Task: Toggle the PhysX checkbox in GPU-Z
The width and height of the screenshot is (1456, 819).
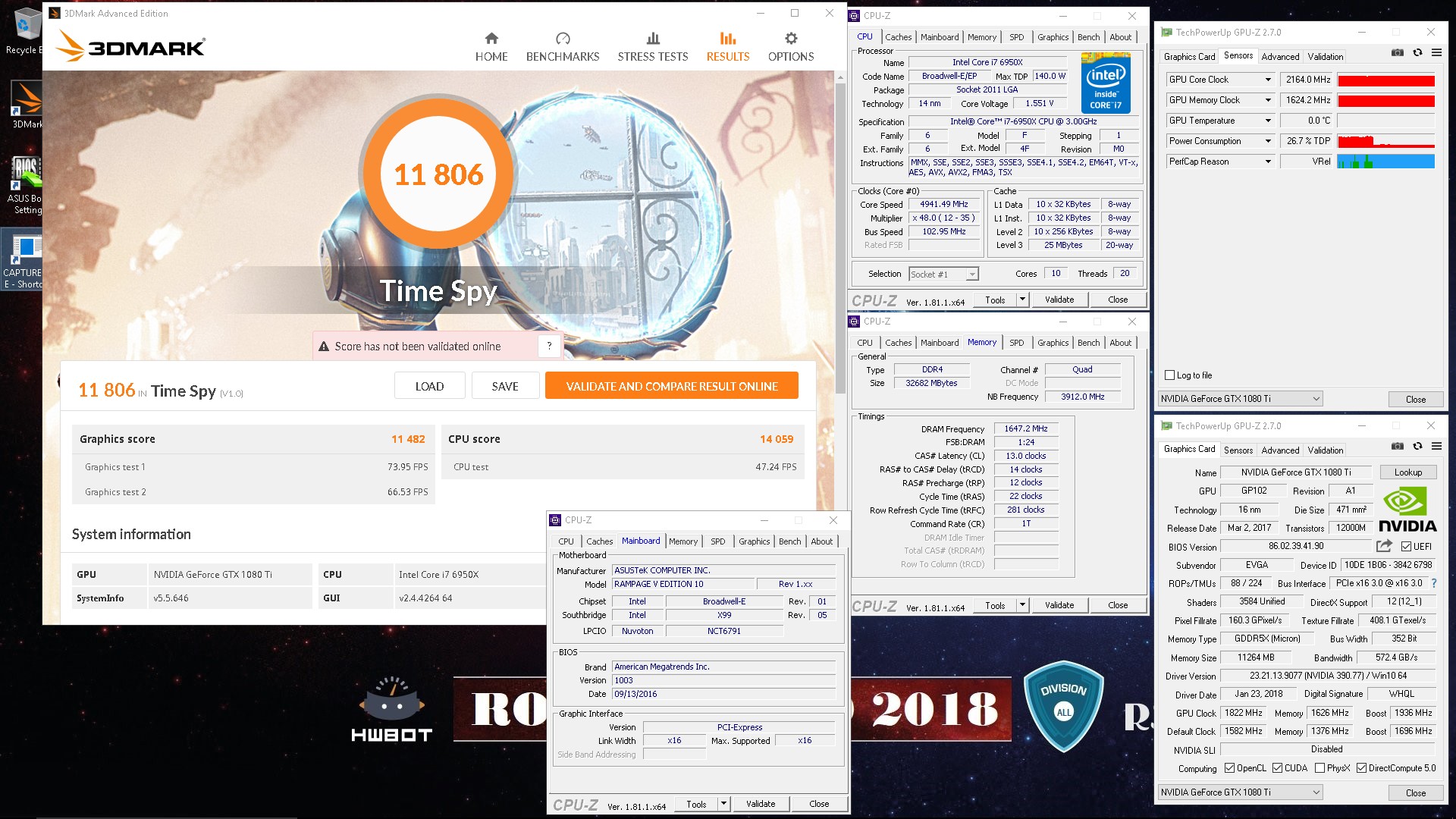Action: click(x=1319, y=768)
